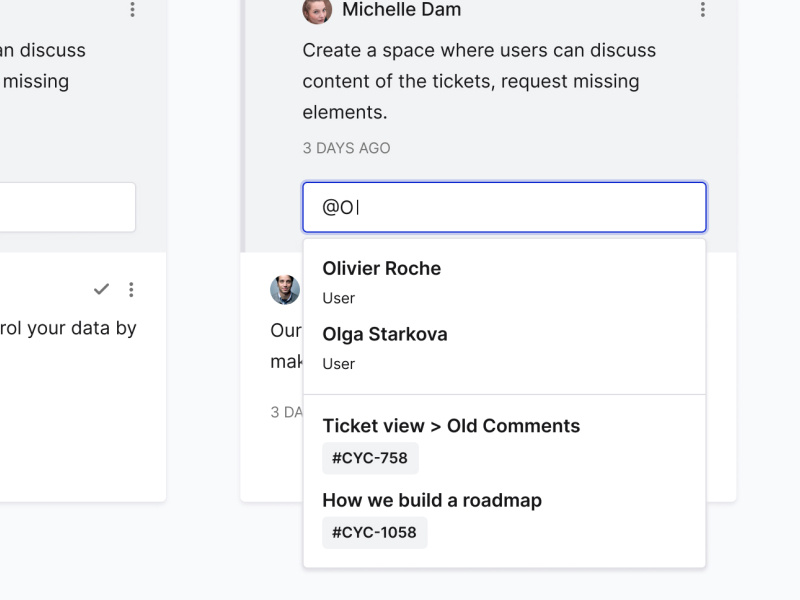Image resolution: width=800 pixels, height=600 pixels.
Task: Select Olivier Roche from the mention suggestions
Action: pyautogui.click(x=381, y=268)
